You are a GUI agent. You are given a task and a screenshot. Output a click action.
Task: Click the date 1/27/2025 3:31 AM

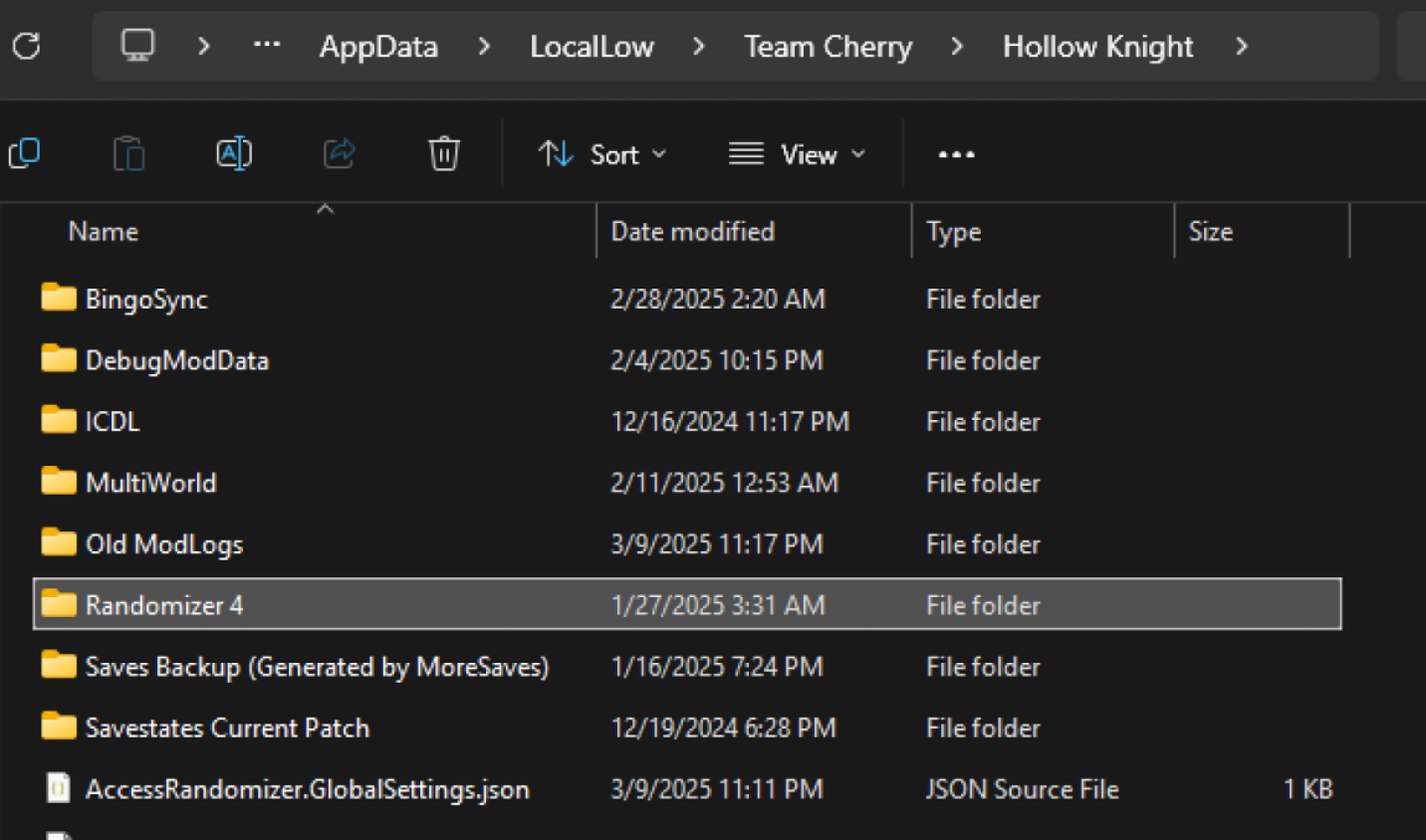(718, 605)
